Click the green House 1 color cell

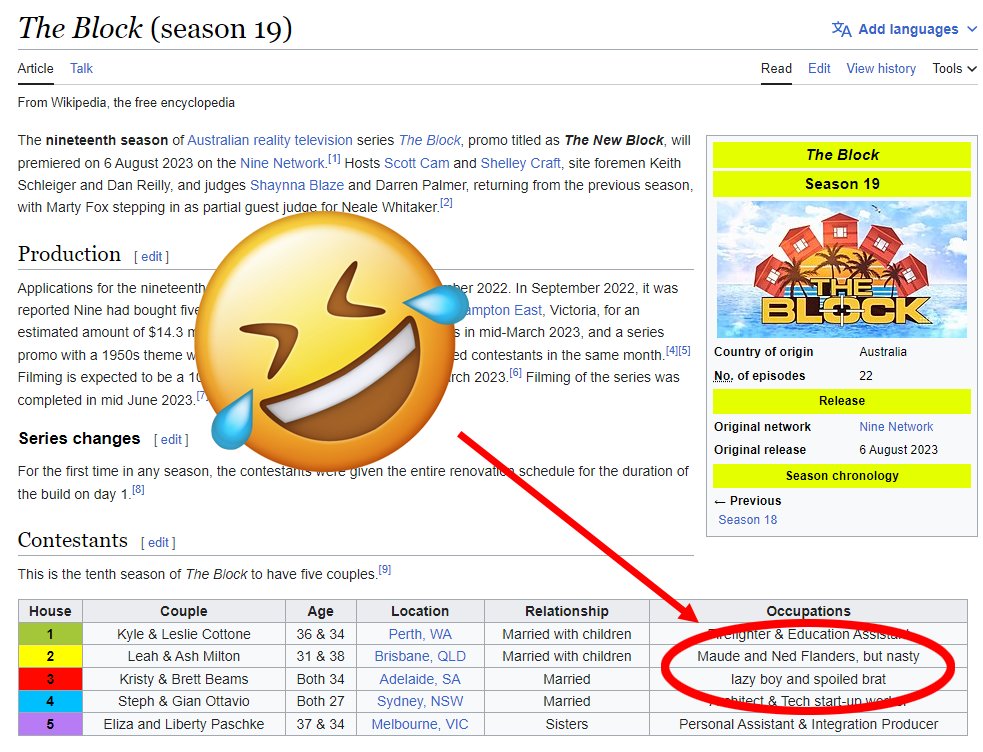coord(50,634)
